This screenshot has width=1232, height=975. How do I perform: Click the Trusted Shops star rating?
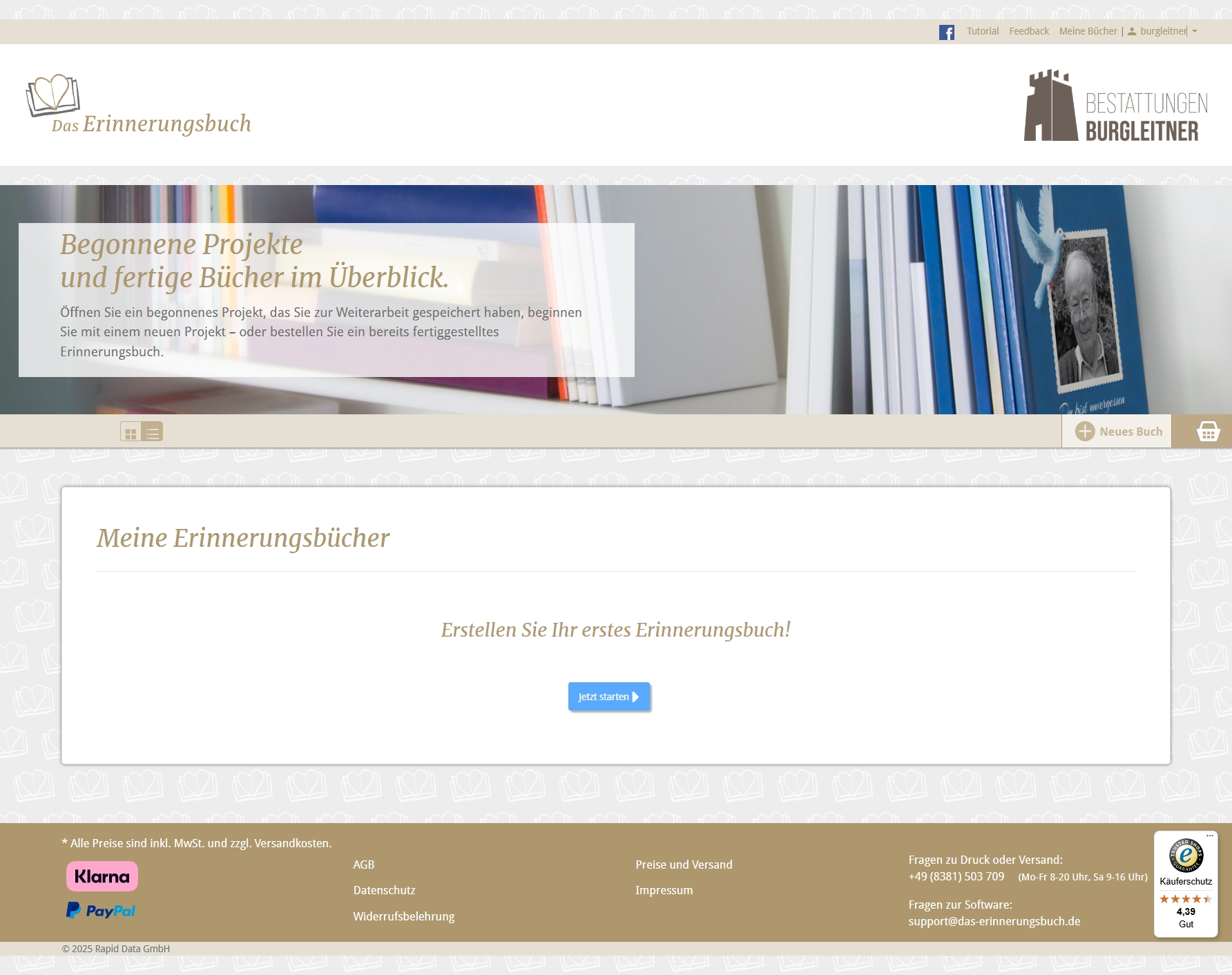pos(1186,898)
